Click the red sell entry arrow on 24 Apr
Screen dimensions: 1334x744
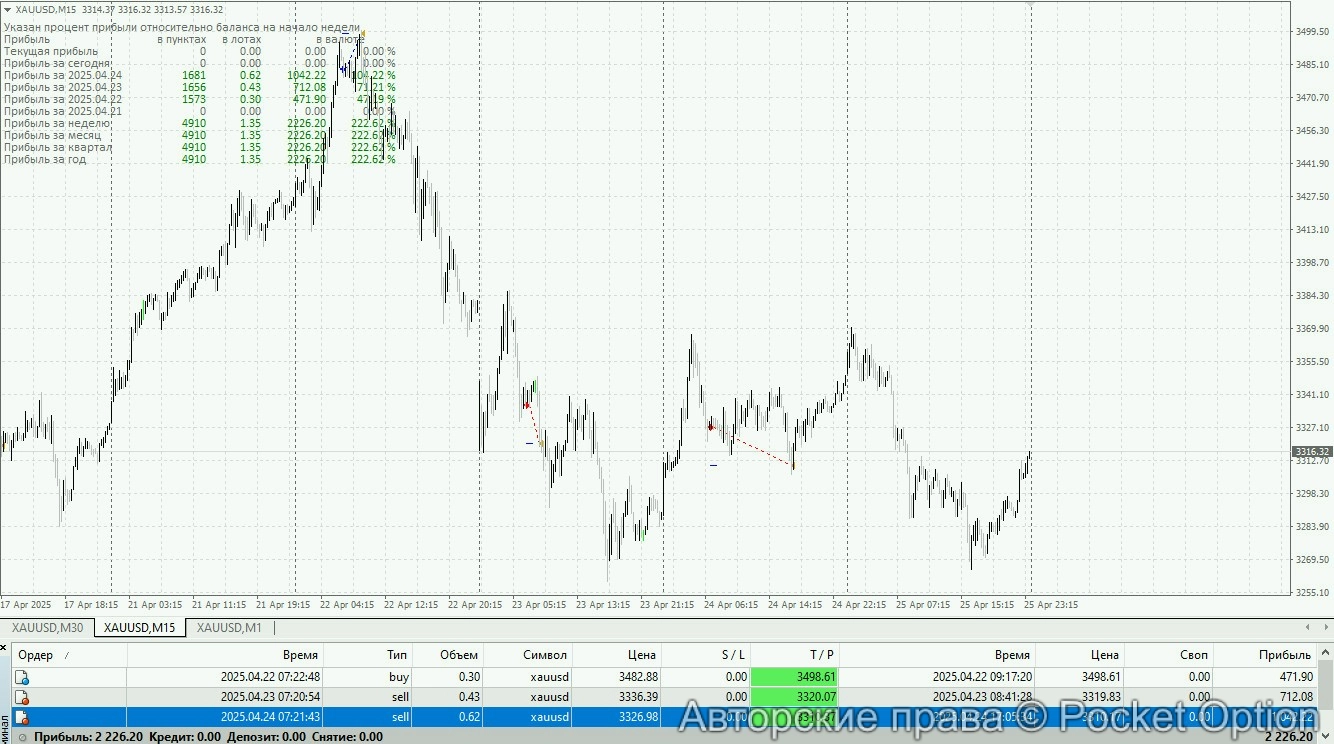coord(711,427)
